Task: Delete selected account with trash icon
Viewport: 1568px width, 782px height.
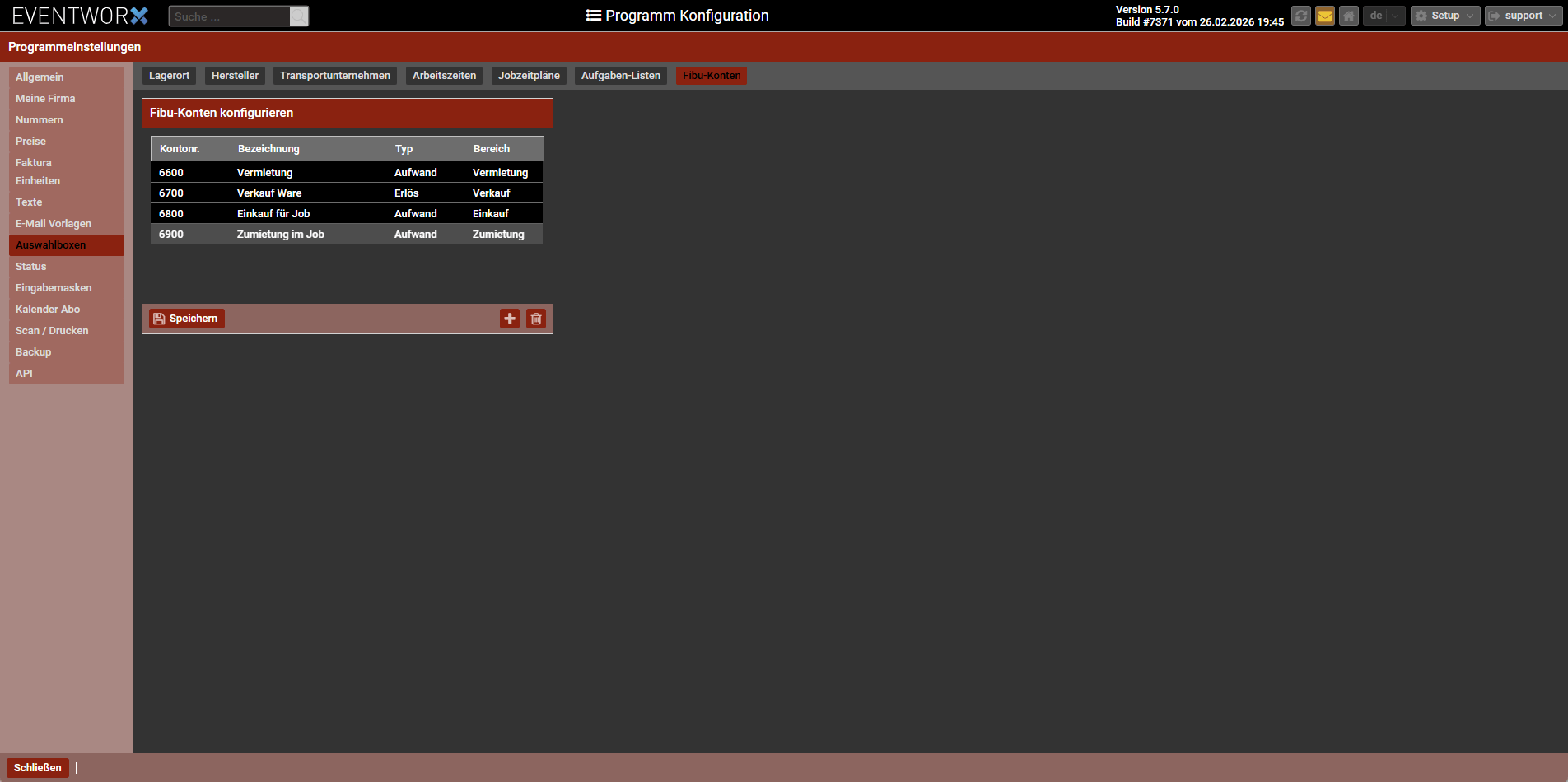Action: pyautogui.click(x=536, y=319)
